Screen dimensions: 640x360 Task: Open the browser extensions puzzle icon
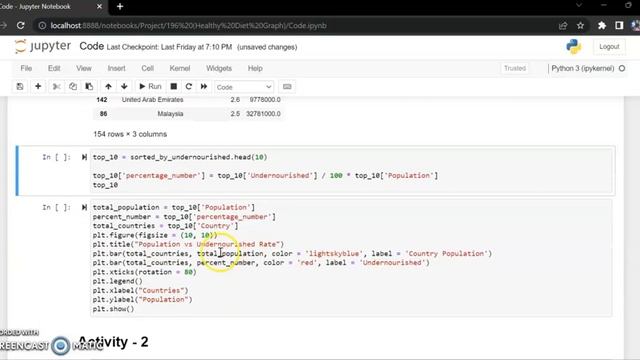[602, 25]
